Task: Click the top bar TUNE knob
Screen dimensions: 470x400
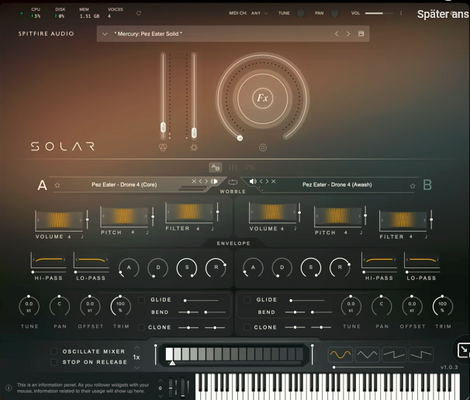Action: coord(301,13)
